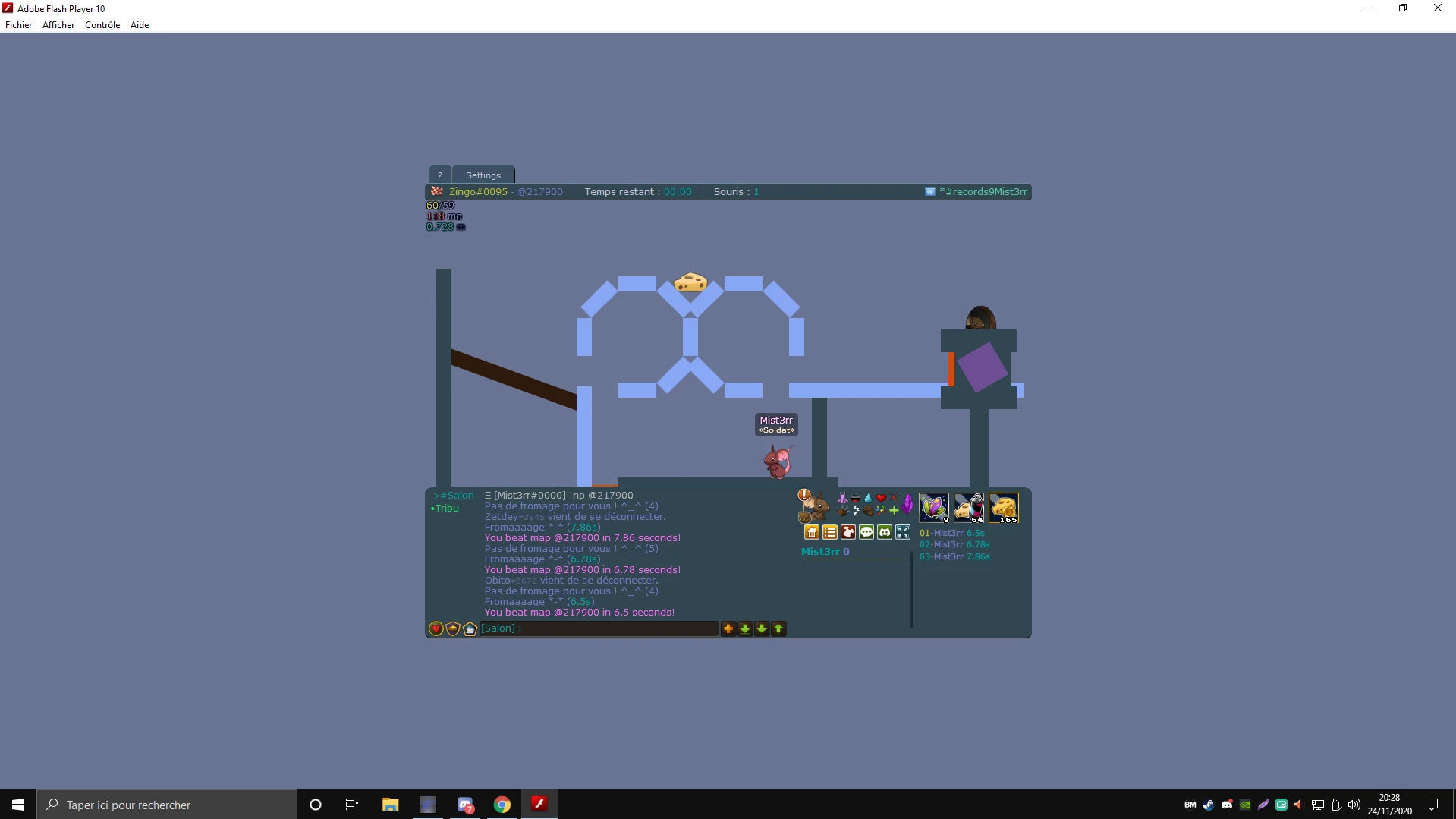Click the third record Mist3rr 7.86s
The image size is (1456, 819).
tap(954, 556)
